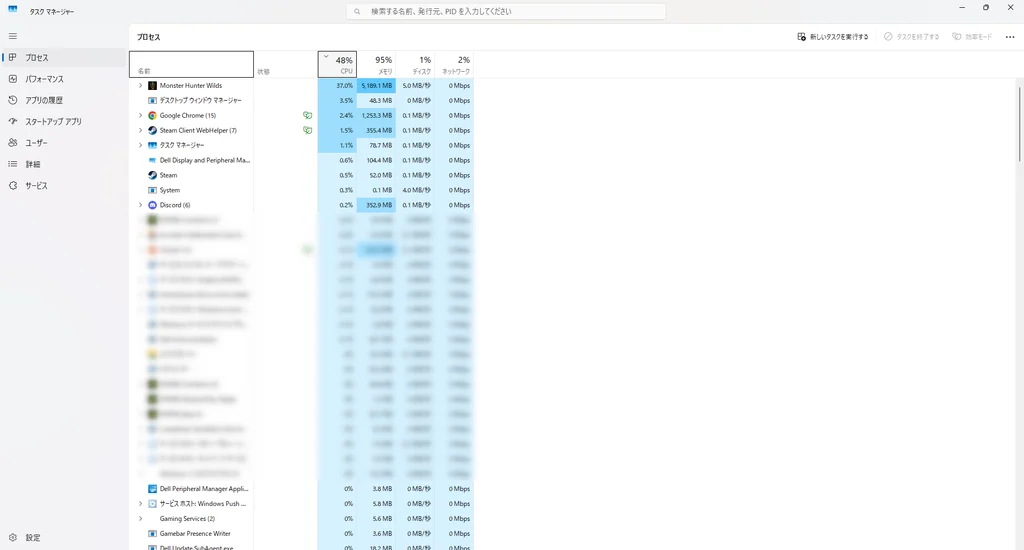
Task: Click 新しいタスクを実行する button
Action: point(833,37)
